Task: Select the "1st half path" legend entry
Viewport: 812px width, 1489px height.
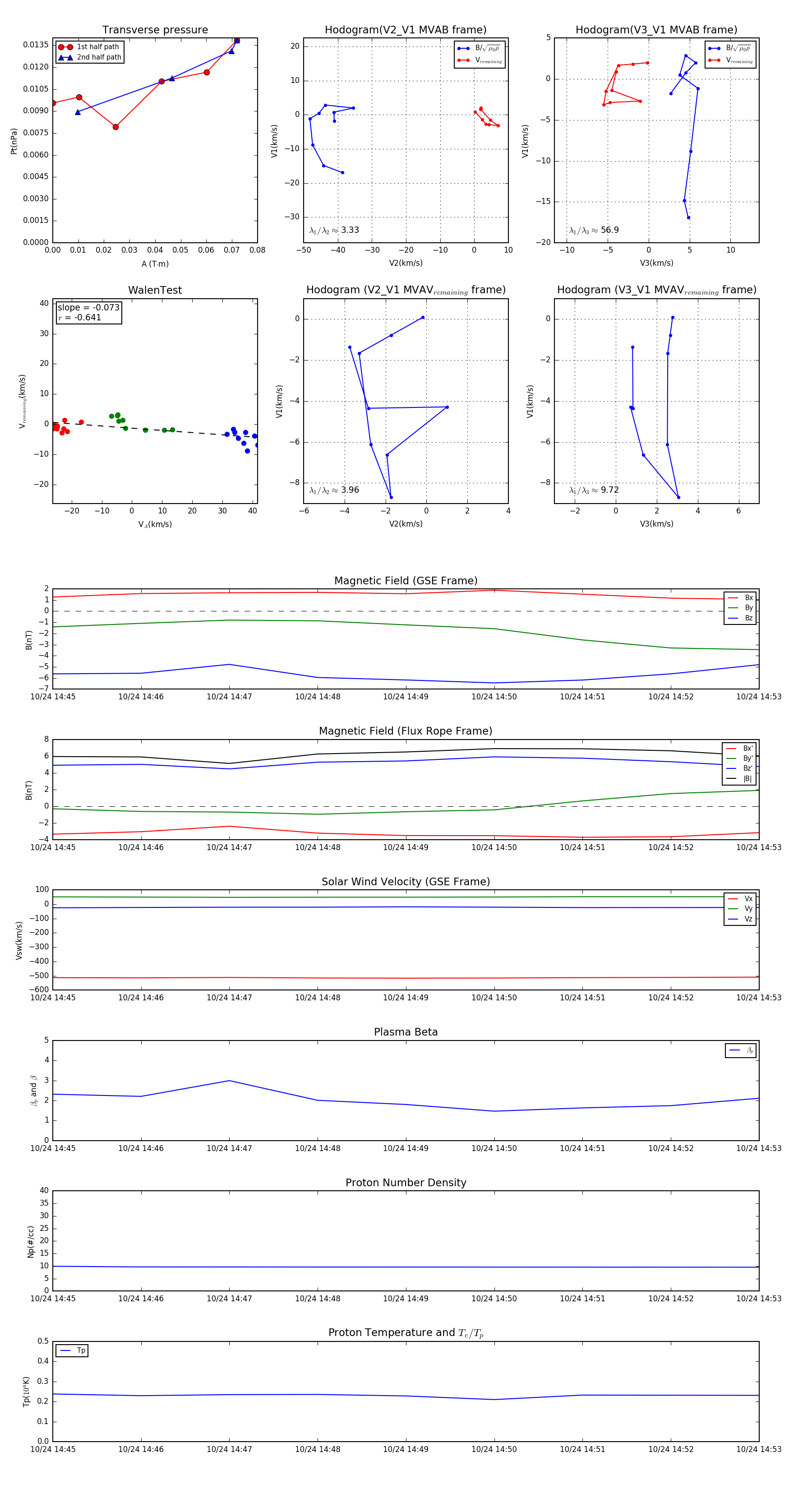Action: [x=90, y=47]
